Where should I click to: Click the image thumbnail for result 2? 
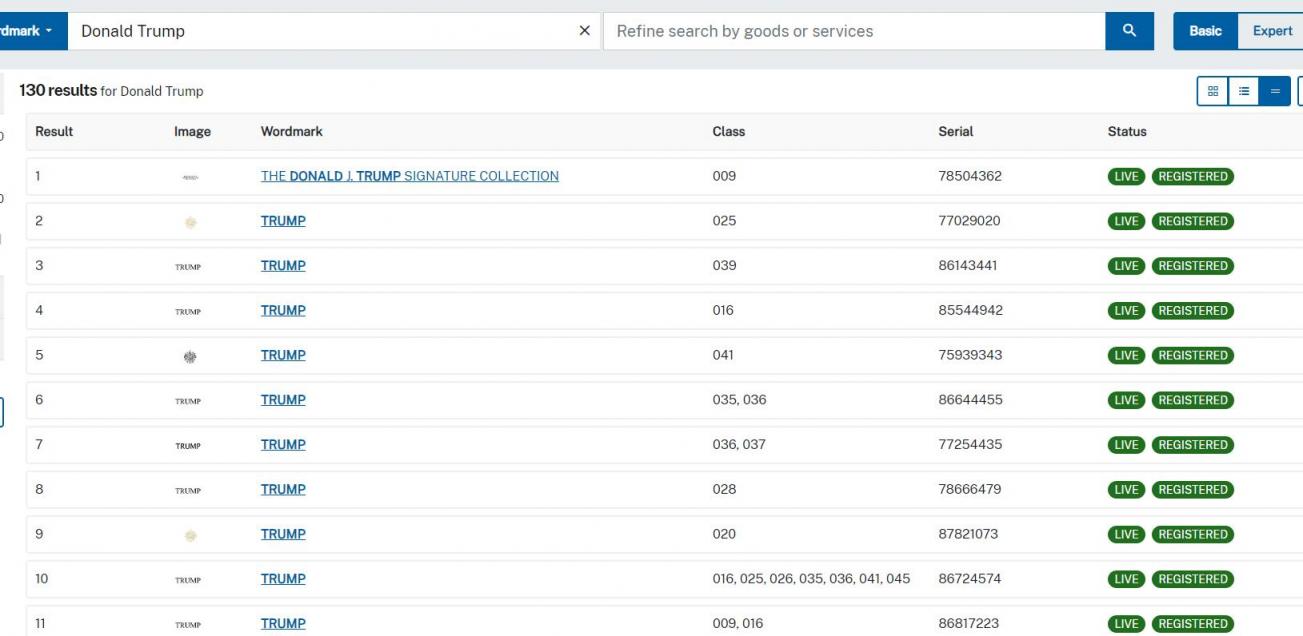(x=192, y=222)
